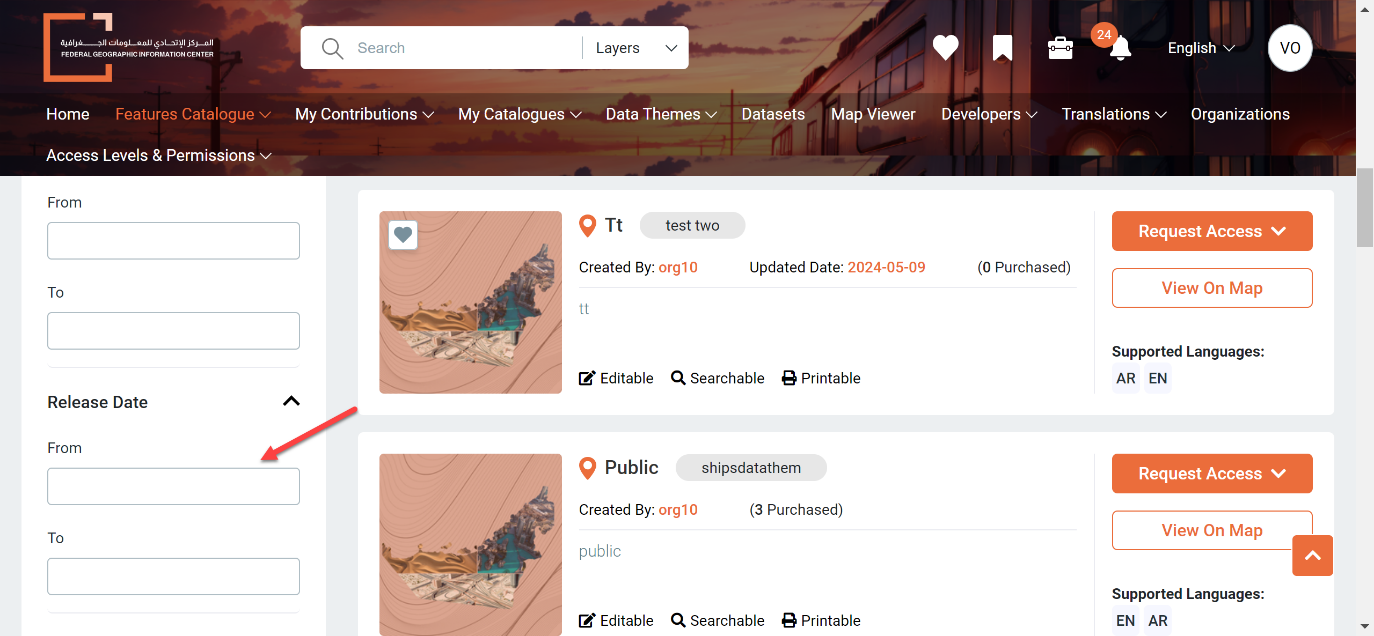Open org10 creator link on Tt card

tap(678, 267)
